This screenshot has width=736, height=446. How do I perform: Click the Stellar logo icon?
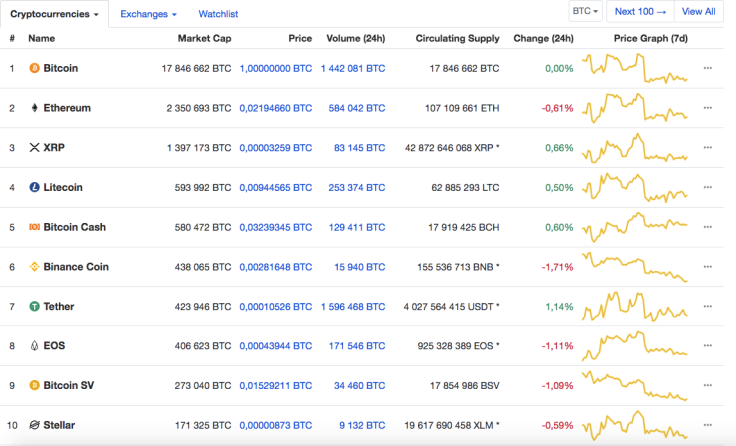[34, 425]
